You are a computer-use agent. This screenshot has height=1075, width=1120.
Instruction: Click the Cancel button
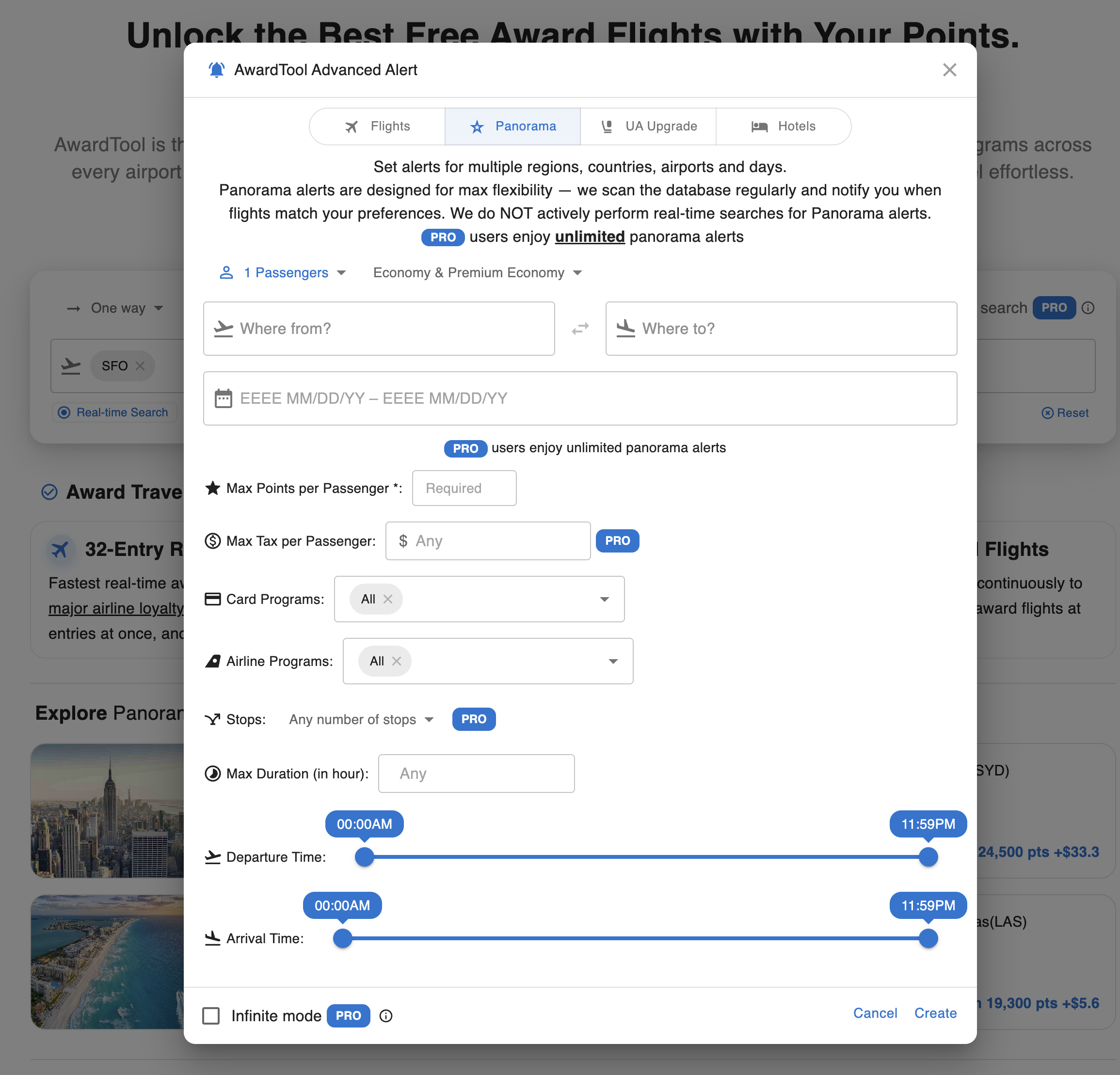tap(875, 1013)
